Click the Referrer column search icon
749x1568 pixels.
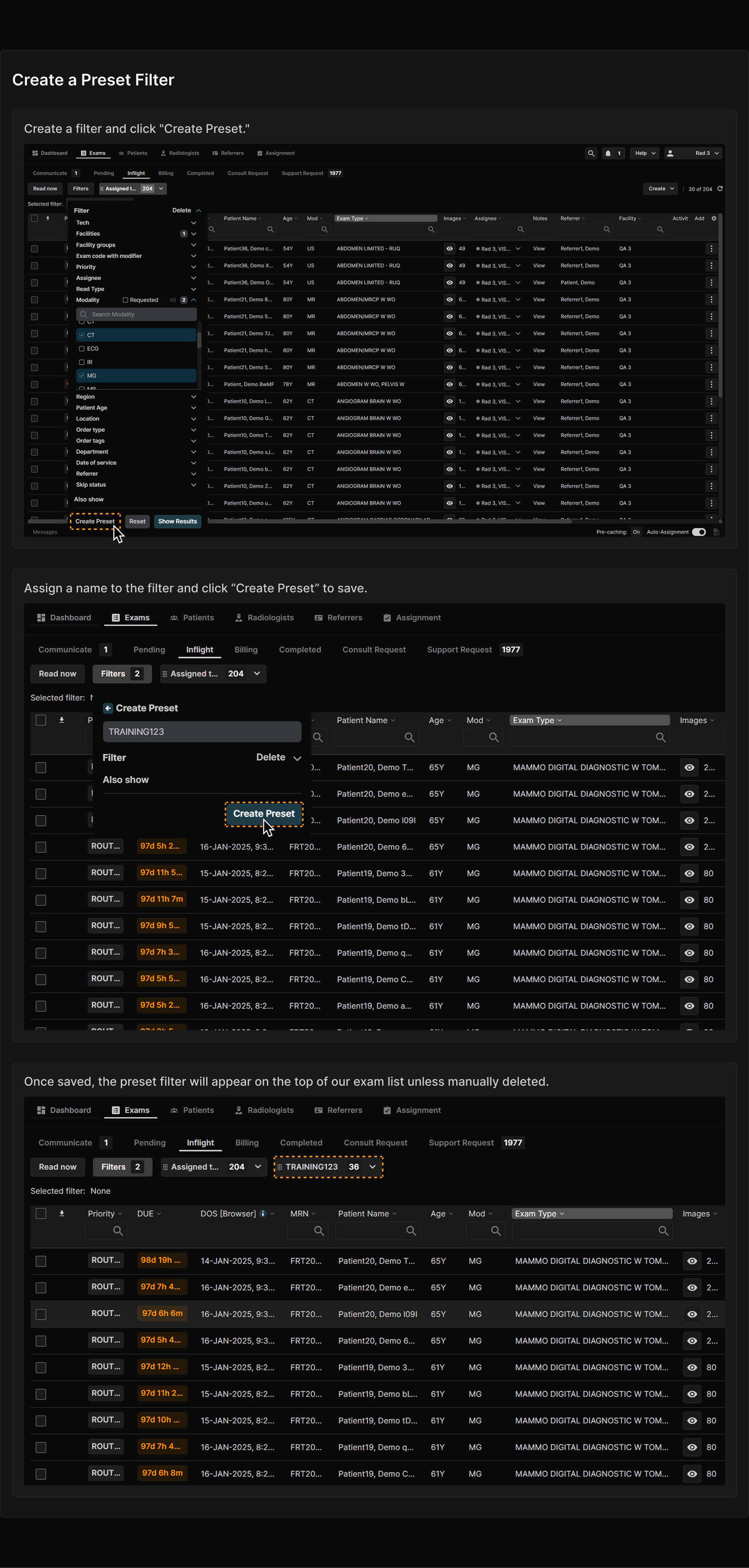pyautogui.click(x=607, y=229)
